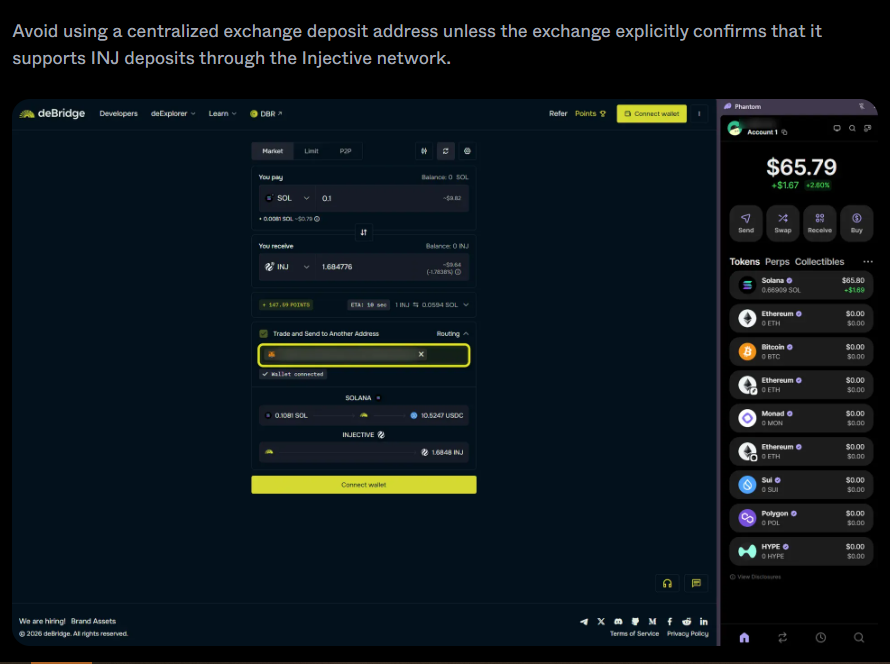Open the DBR external link

pos(266,114)
